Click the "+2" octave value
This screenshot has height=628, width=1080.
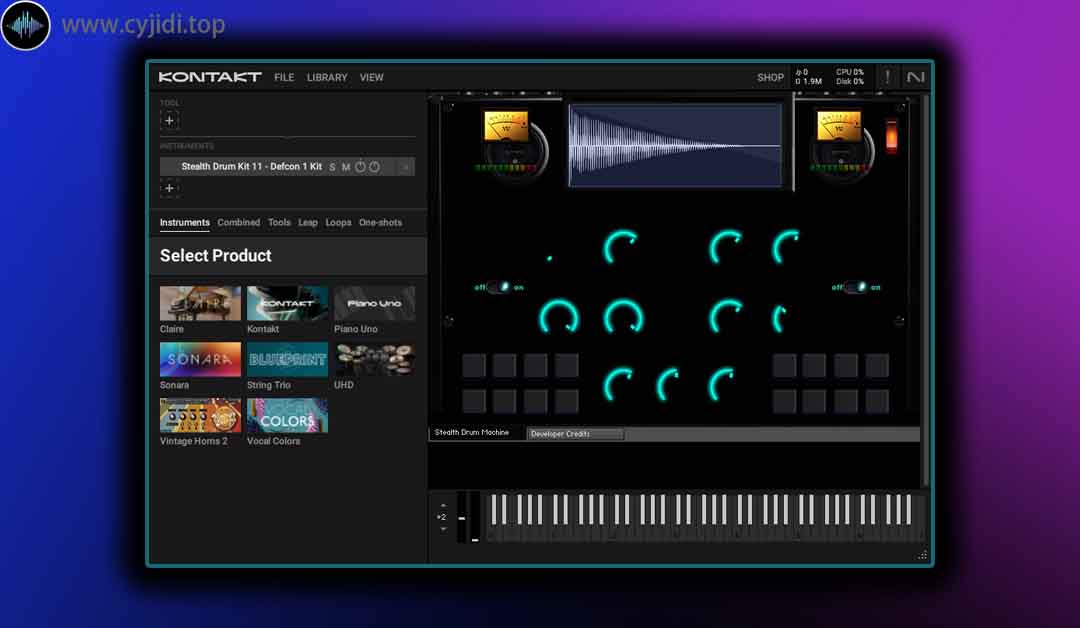(x=442, y=517)
